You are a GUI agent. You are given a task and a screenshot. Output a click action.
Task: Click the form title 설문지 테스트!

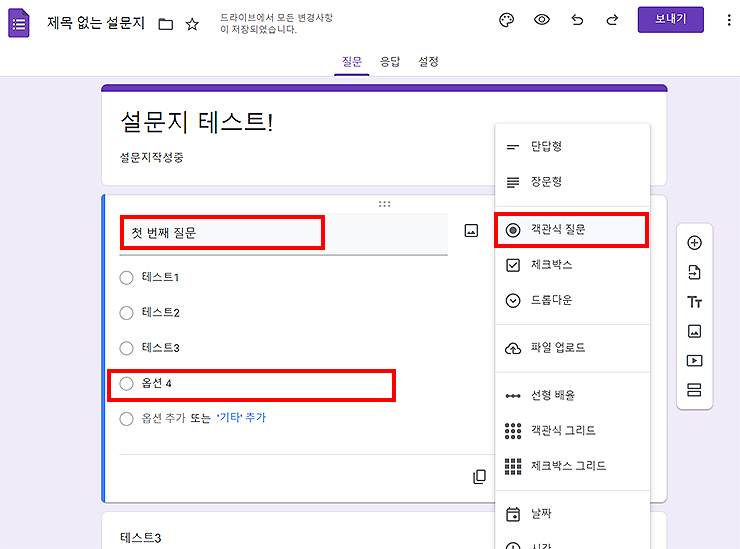197,122
